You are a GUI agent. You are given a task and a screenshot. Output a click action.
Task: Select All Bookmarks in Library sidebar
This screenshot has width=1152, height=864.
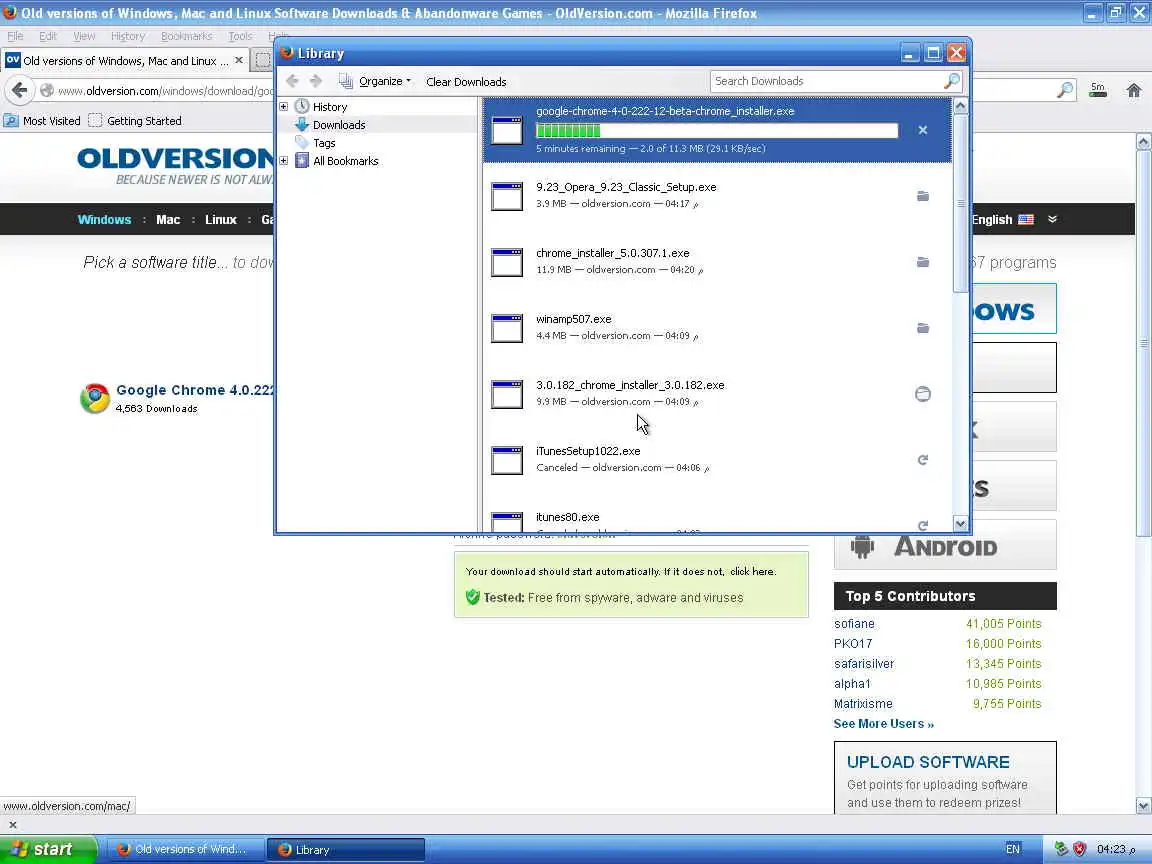[x=345, y=161]
